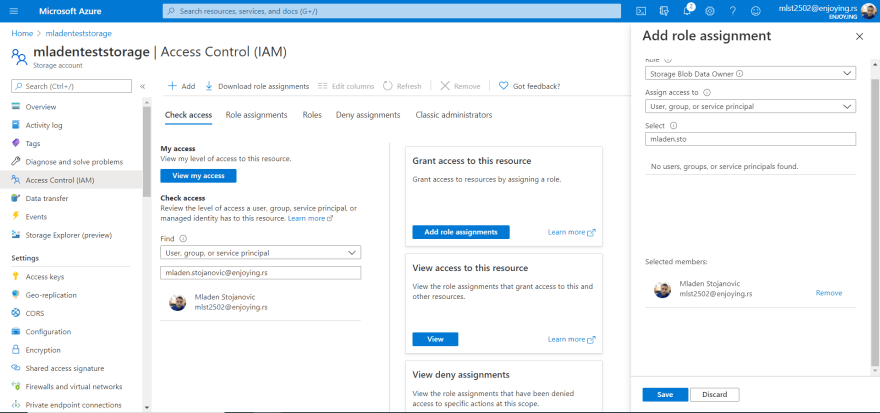The height and width of the screenshot is (413, 880).
Task: Click the Events lightning icon
Action: (x=16, y=217)
